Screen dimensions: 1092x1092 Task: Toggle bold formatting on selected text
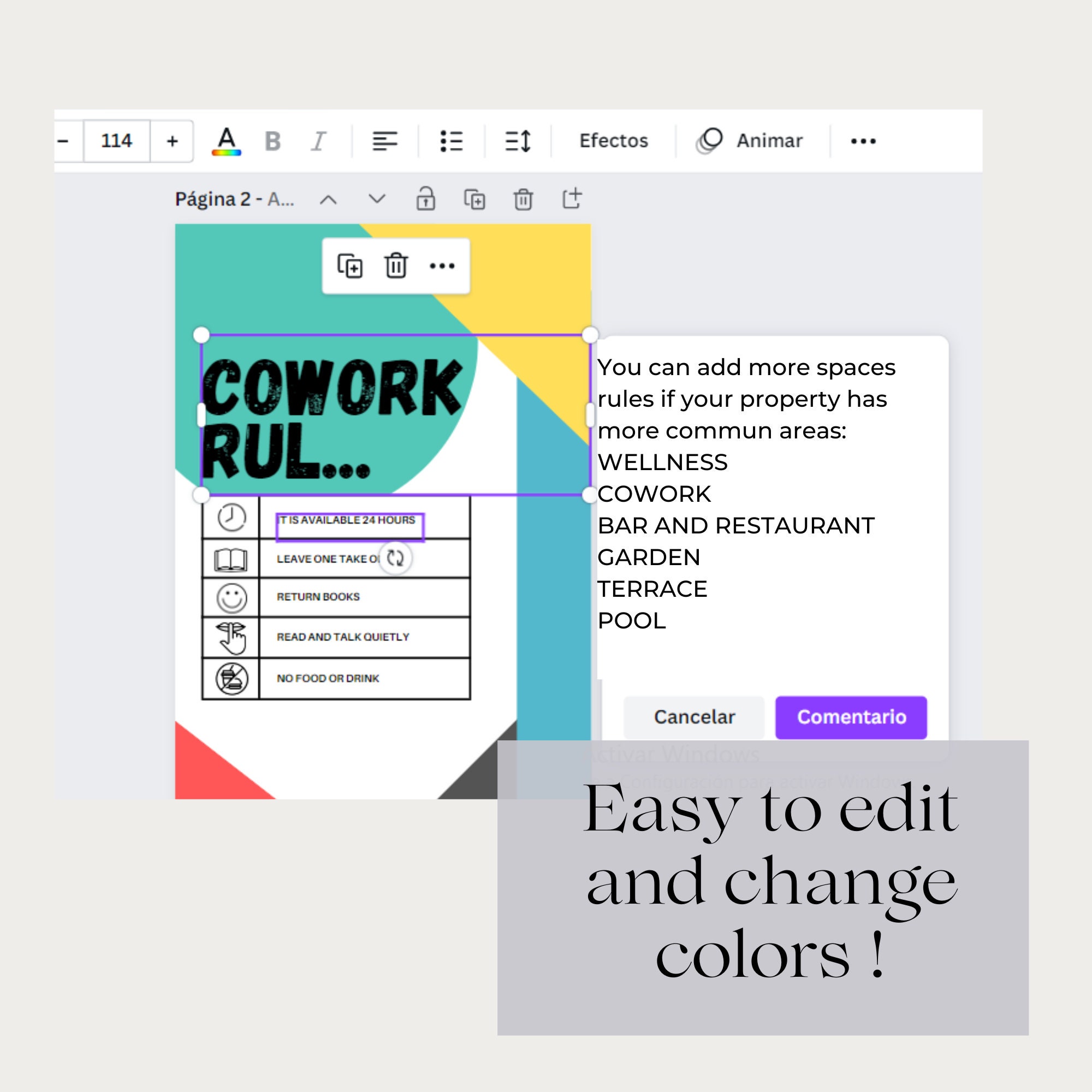(273, 141)
